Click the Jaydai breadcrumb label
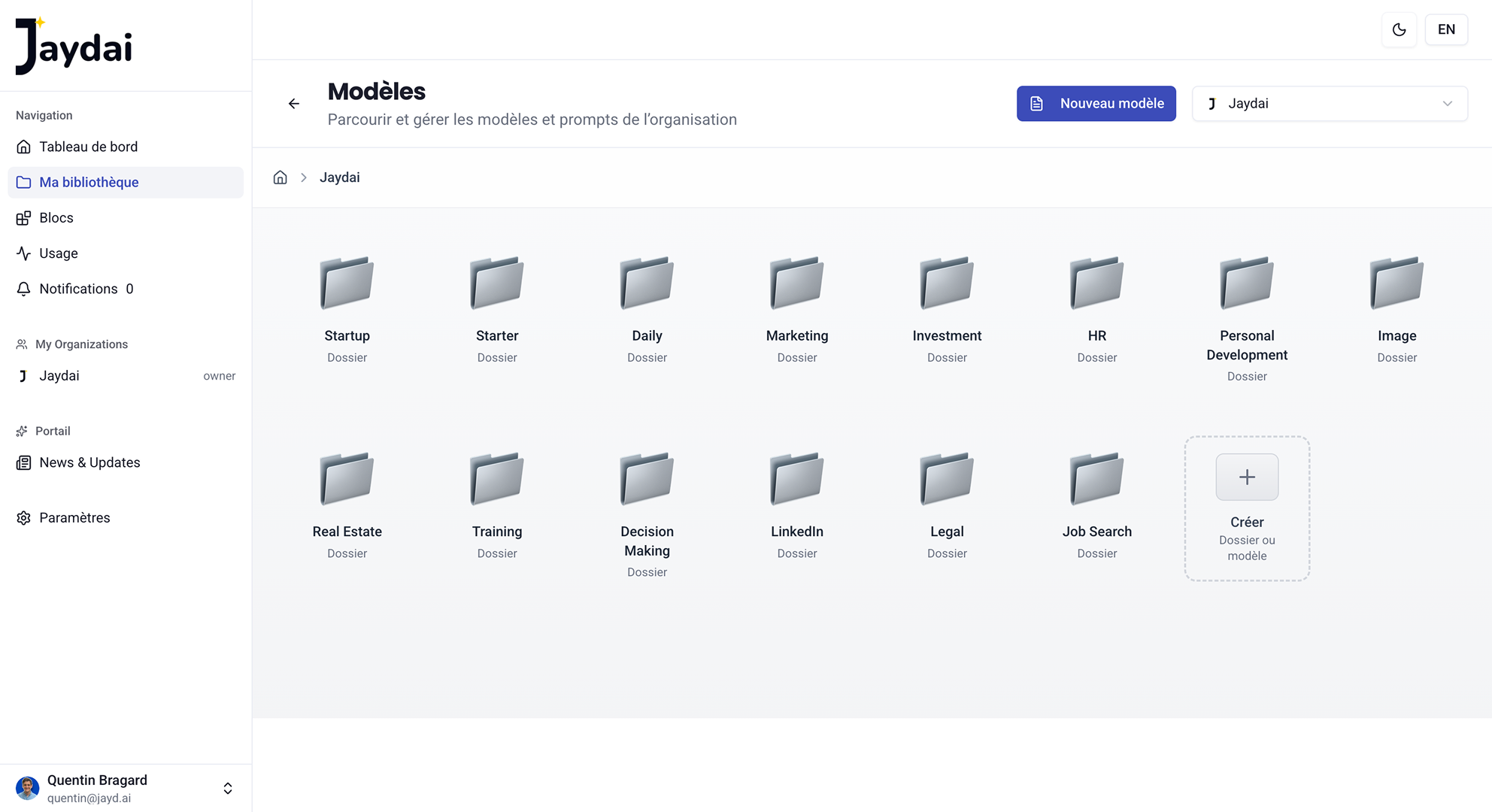Viewport: 1492px width, 812px height. pos(339,177)
